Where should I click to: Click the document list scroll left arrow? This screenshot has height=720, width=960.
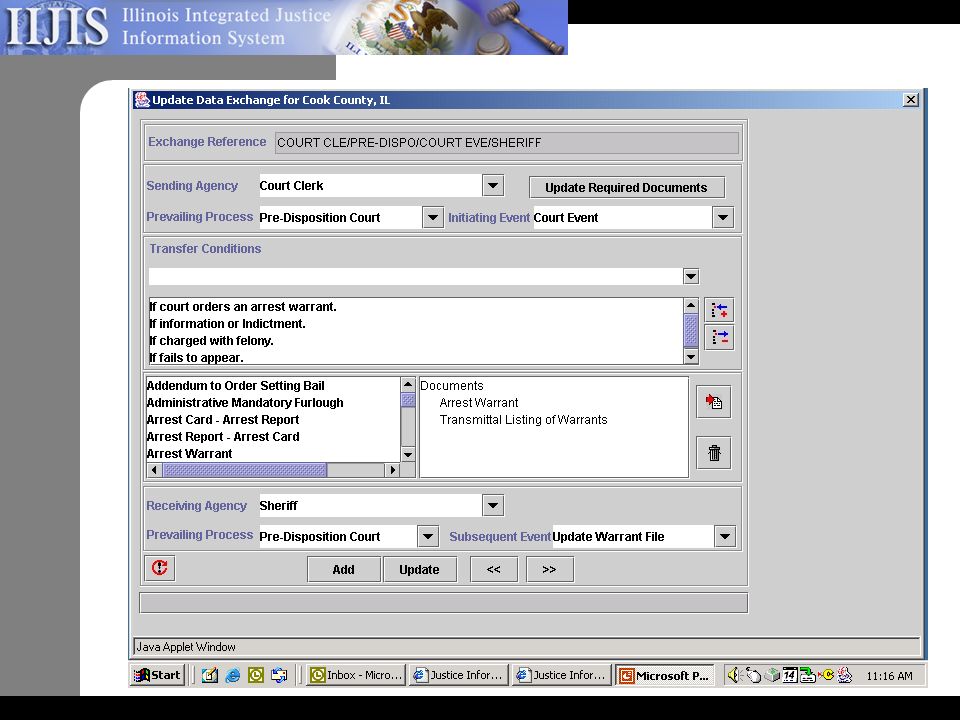pos(154,470)
